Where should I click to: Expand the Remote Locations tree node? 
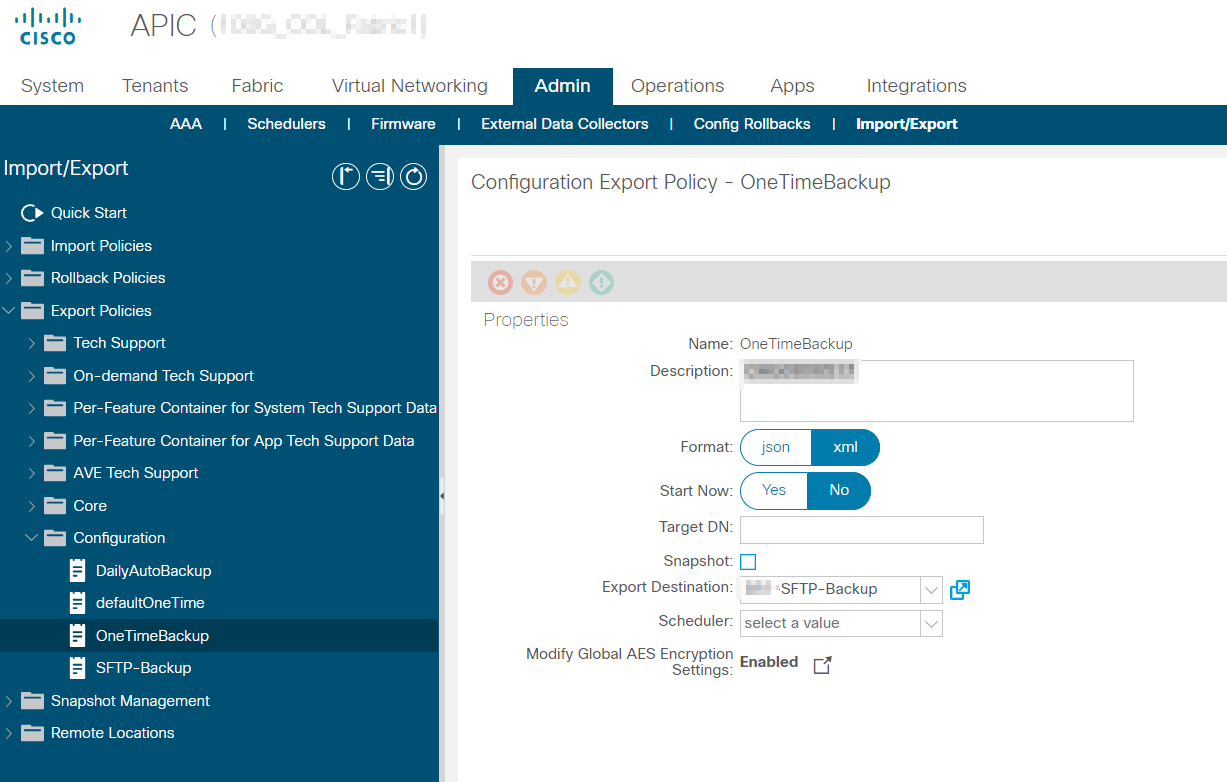click(9, 733)
